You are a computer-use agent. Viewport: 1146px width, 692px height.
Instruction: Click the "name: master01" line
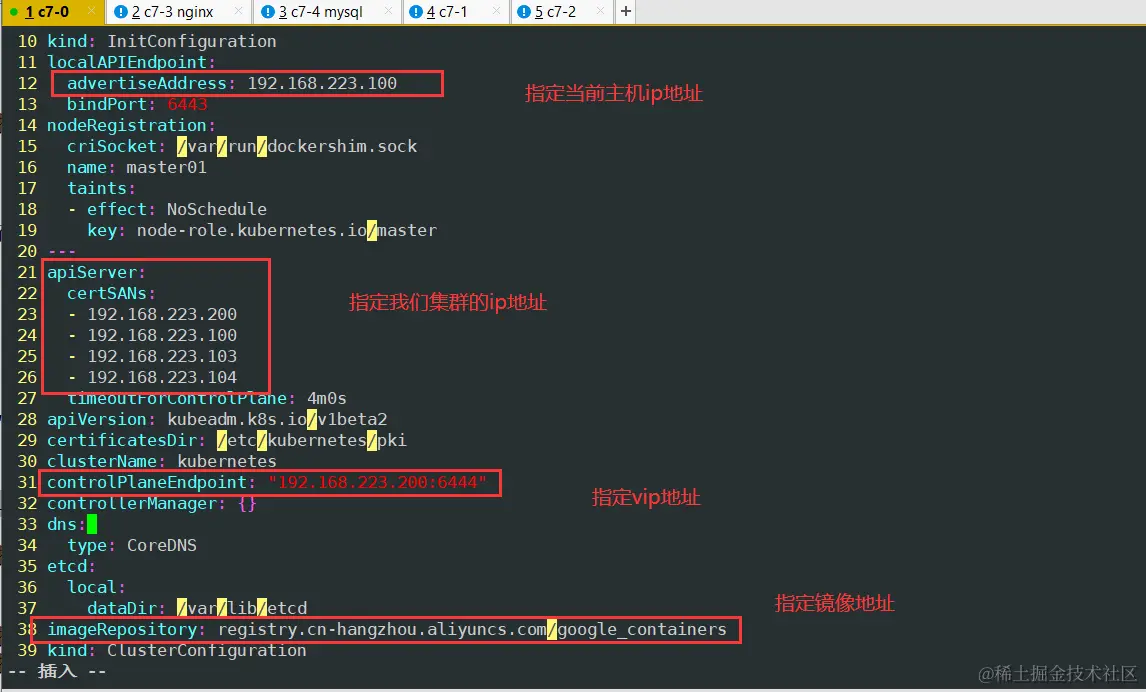137,168
